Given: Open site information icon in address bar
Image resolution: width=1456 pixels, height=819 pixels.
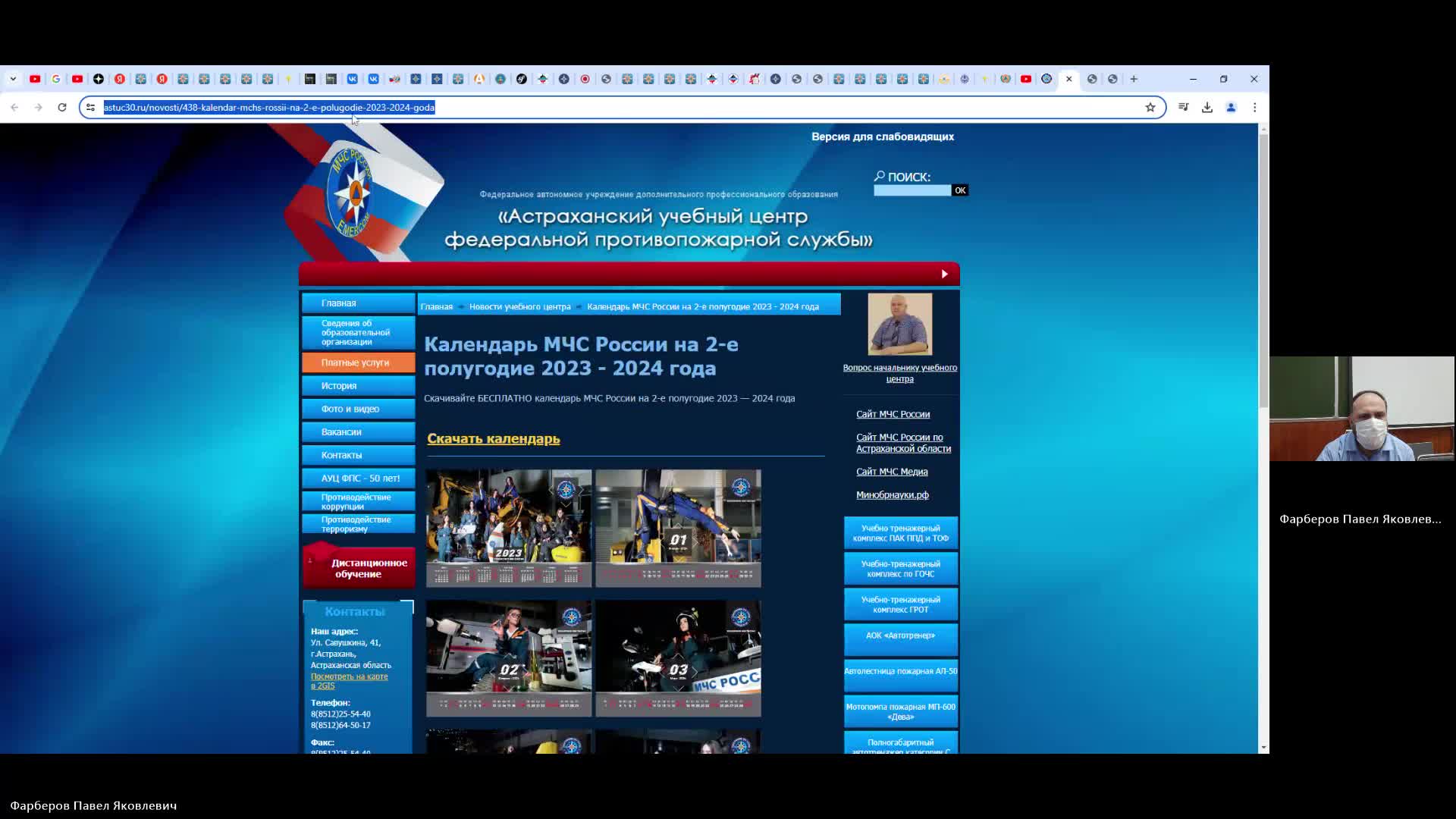Looking at the screenshot, I should (91, 108).
